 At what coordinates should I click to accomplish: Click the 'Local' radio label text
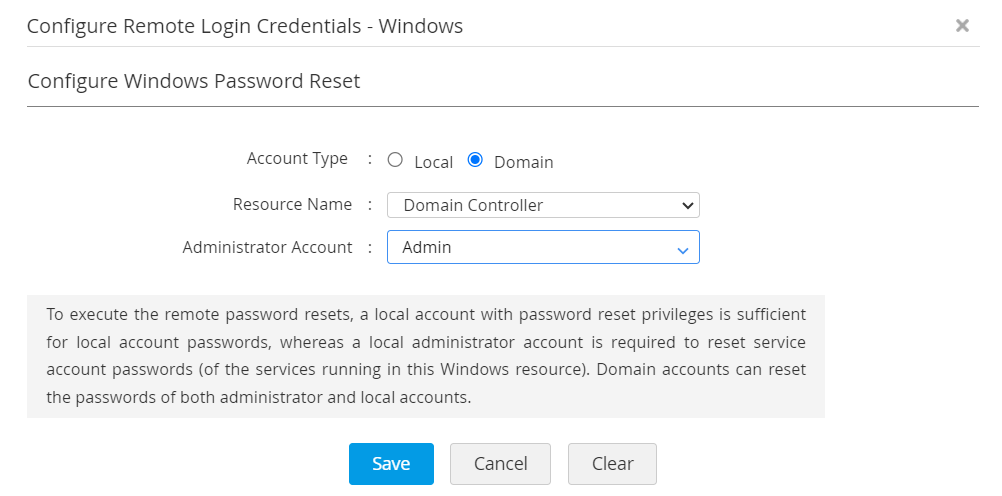point(433,162)
